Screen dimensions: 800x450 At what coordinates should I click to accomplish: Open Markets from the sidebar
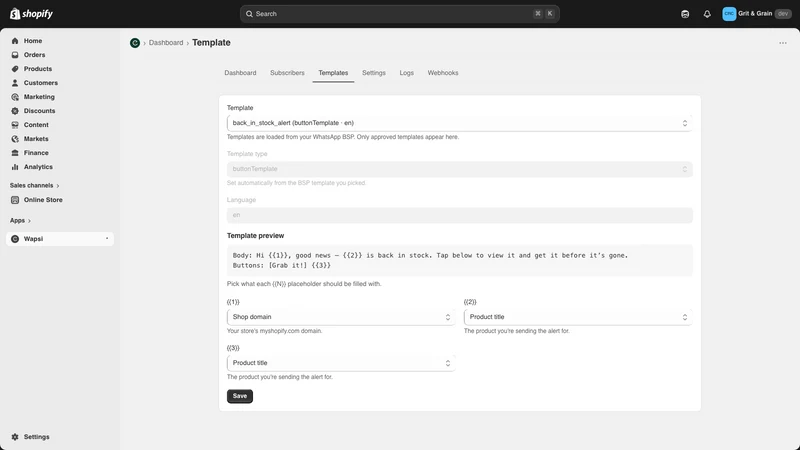click(36, 139)
